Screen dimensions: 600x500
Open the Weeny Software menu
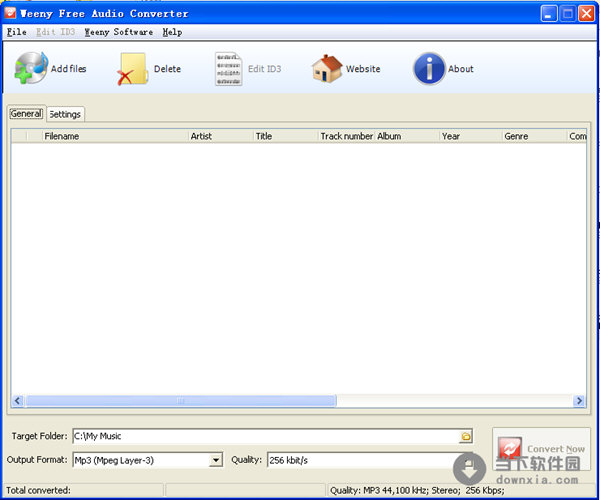tap(119, 32)
